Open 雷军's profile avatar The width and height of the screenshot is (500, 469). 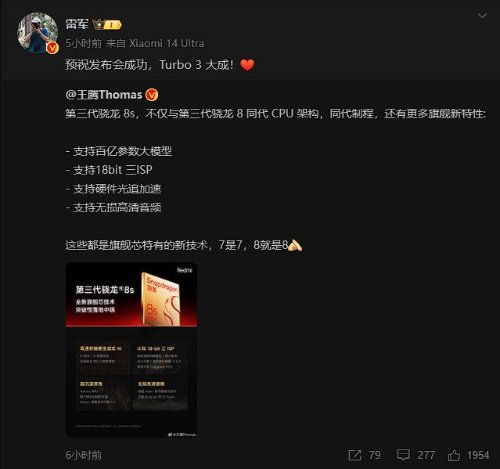37,33
